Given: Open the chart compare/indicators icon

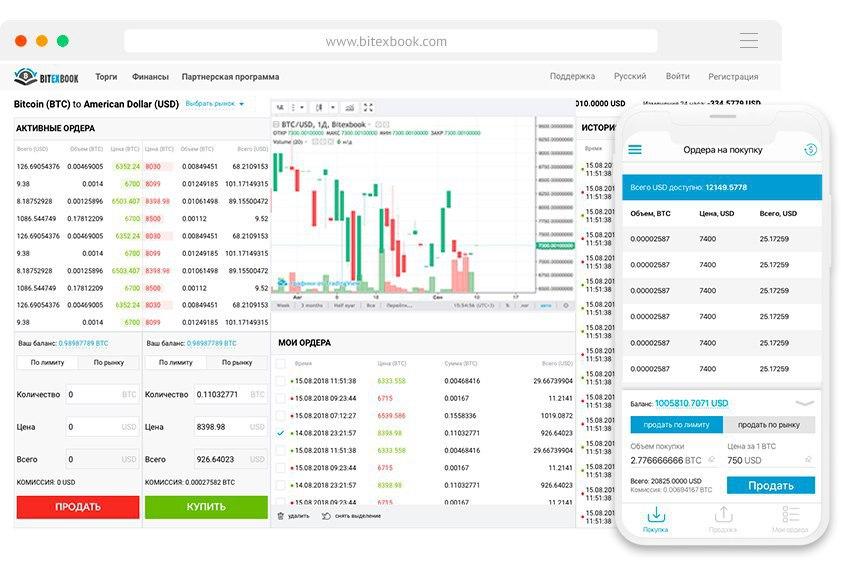Looking at the screenshot, I should (350, 107).
